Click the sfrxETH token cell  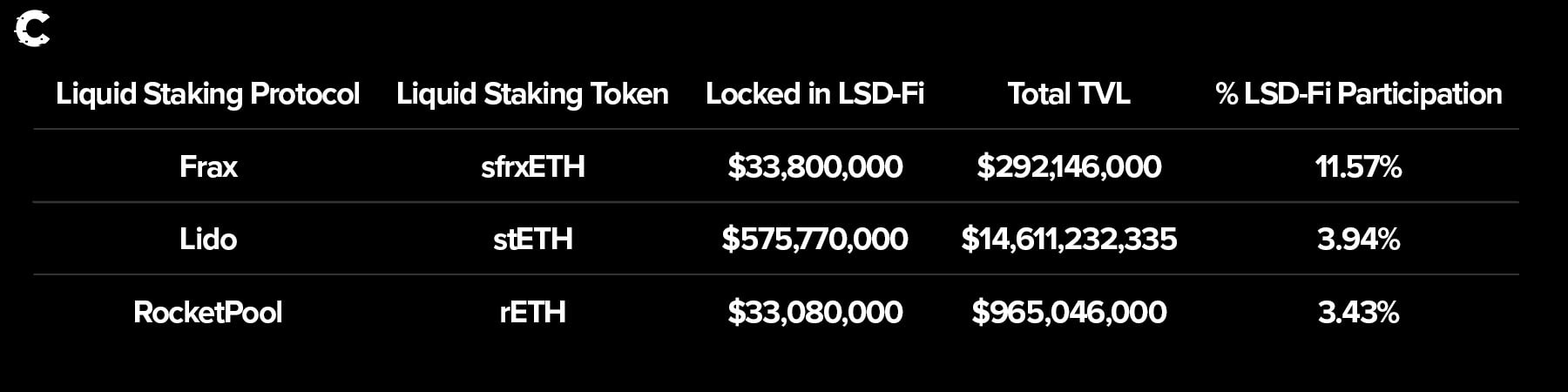[x=532, y=166]
